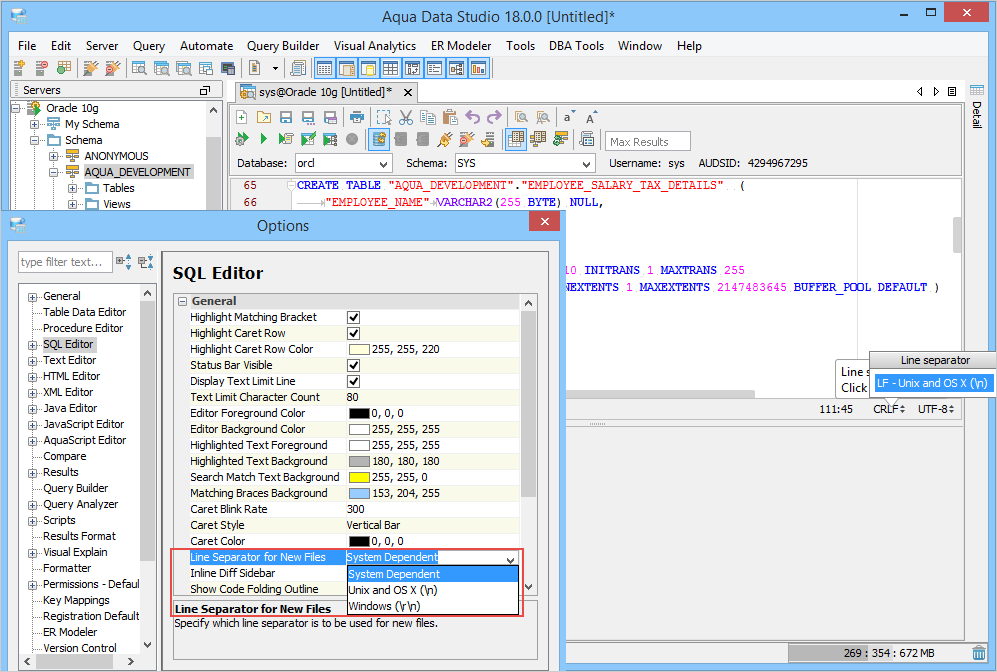Screen dimensions: 997x672
Task: Click the Register Server icon in the main toolbar
Action: pos(19,67)
